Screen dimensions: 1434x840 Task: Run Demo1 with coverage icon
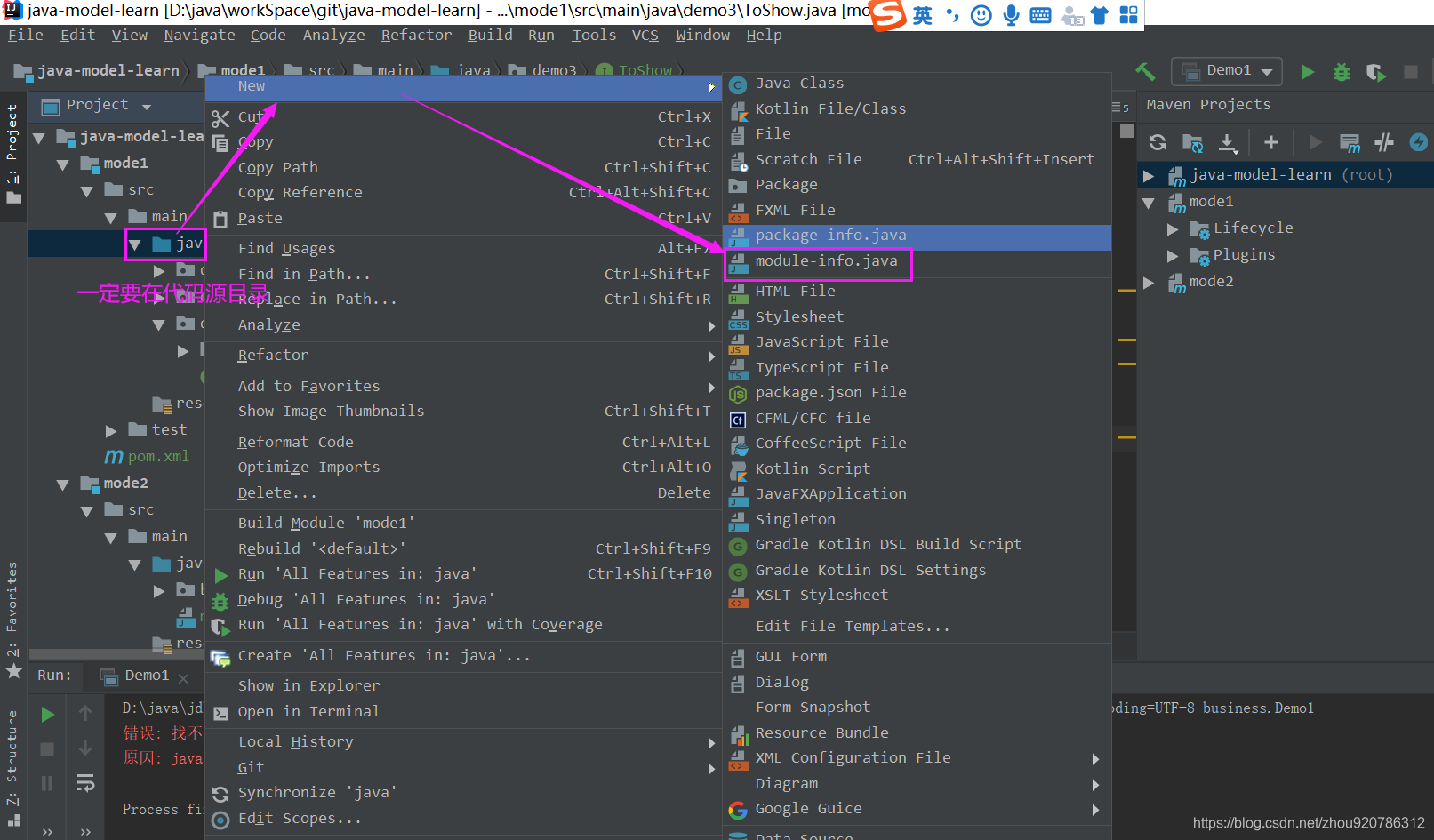(1375, 72)
